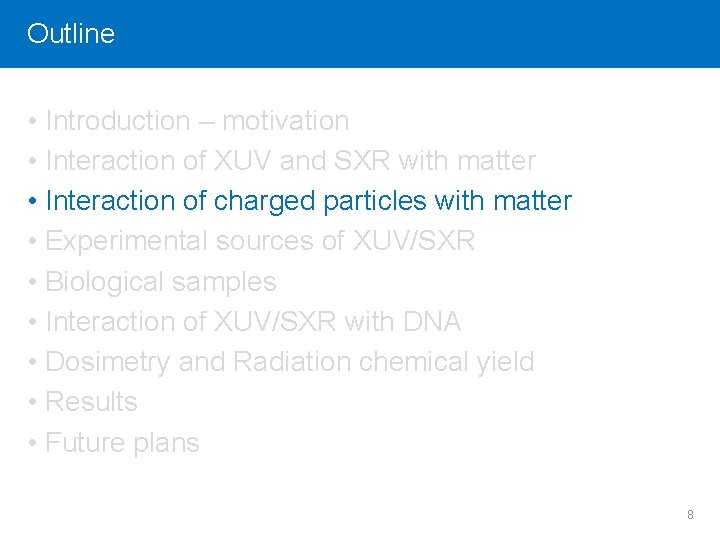The width and height of the screenshot is (720, 540).
Task: Select the "Biological samples" line
Action: pos(160,282)
